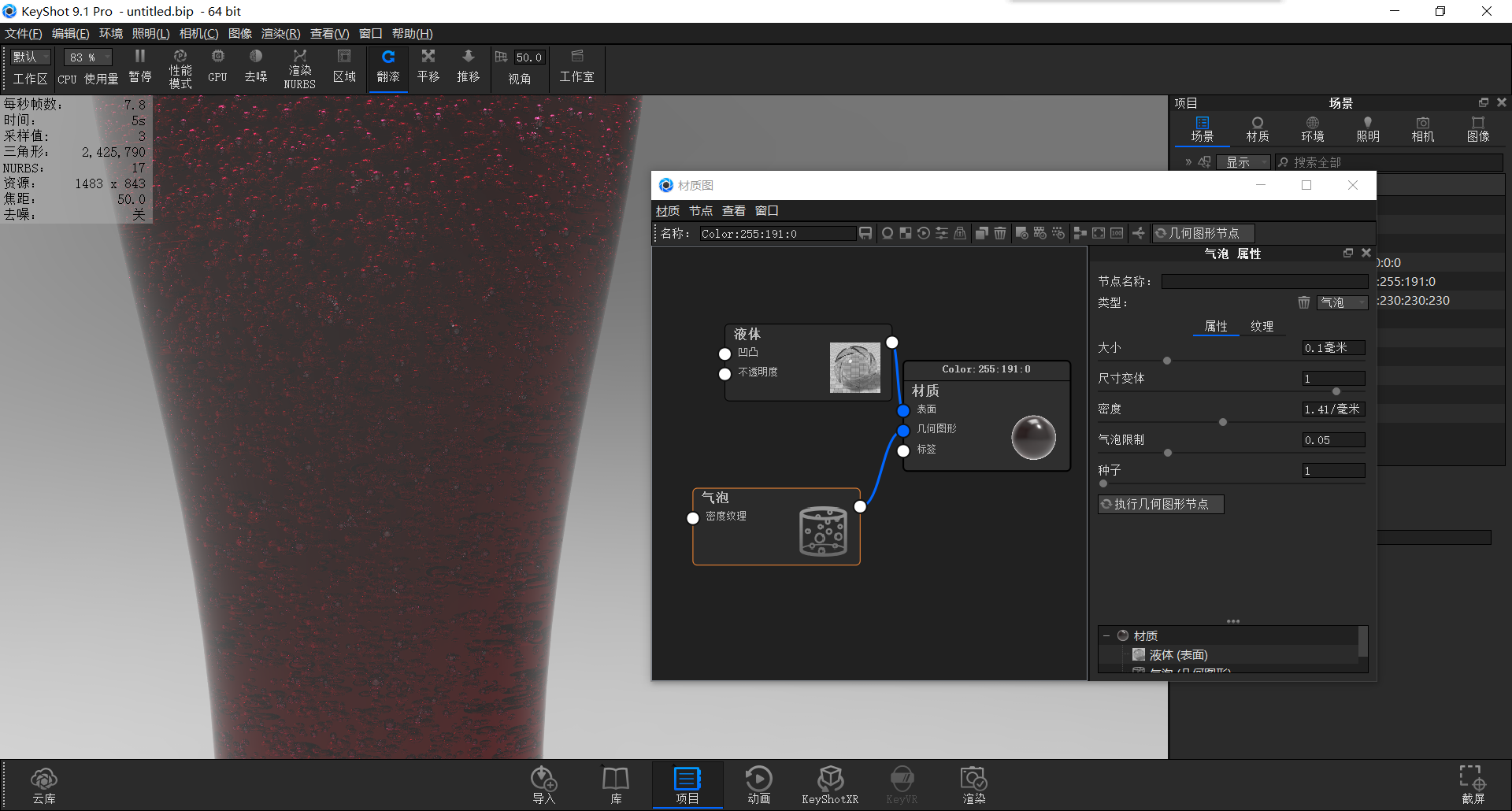1512x811 pixels.
Task: Select the 推移 dolly camera icon
Action: [469, 67]
